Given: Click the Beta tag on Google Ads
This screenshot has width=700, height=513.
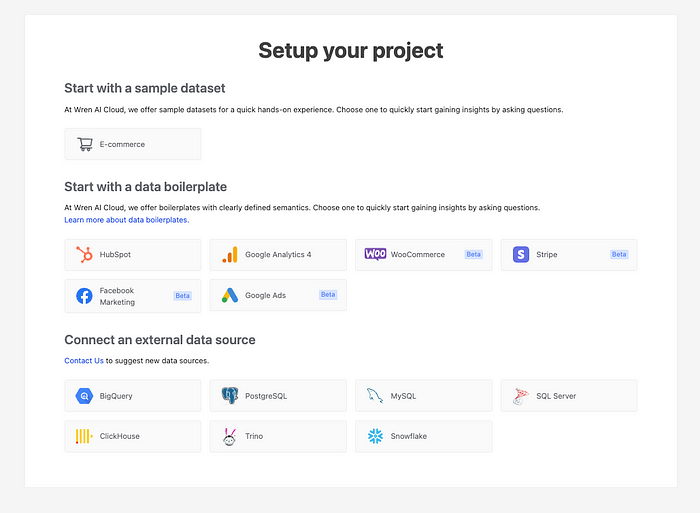Looking at the screenshot, I should [x=328, y=295].
